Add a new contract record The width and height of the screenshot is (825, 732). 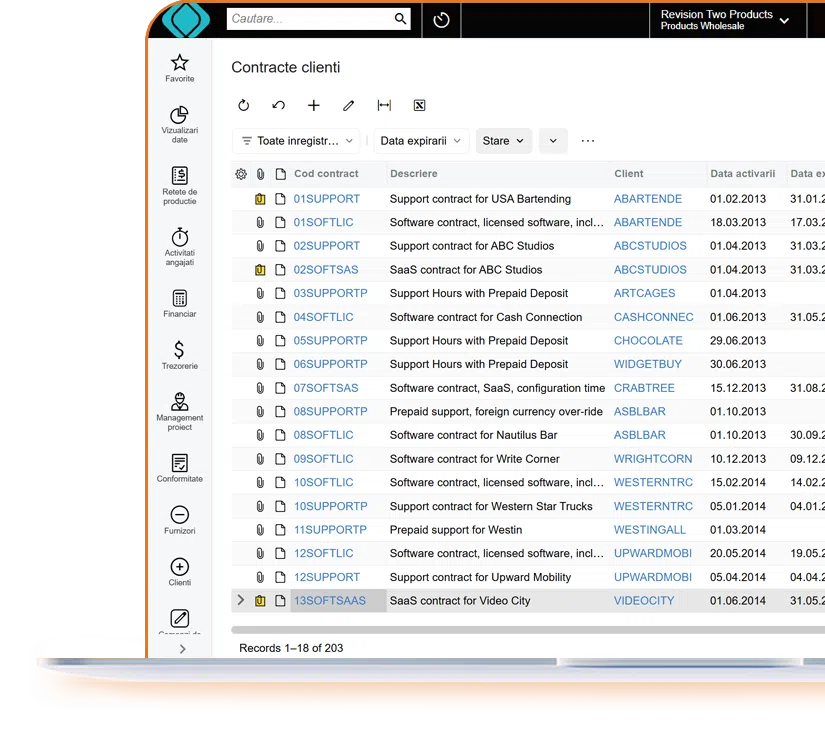(313, 105)
